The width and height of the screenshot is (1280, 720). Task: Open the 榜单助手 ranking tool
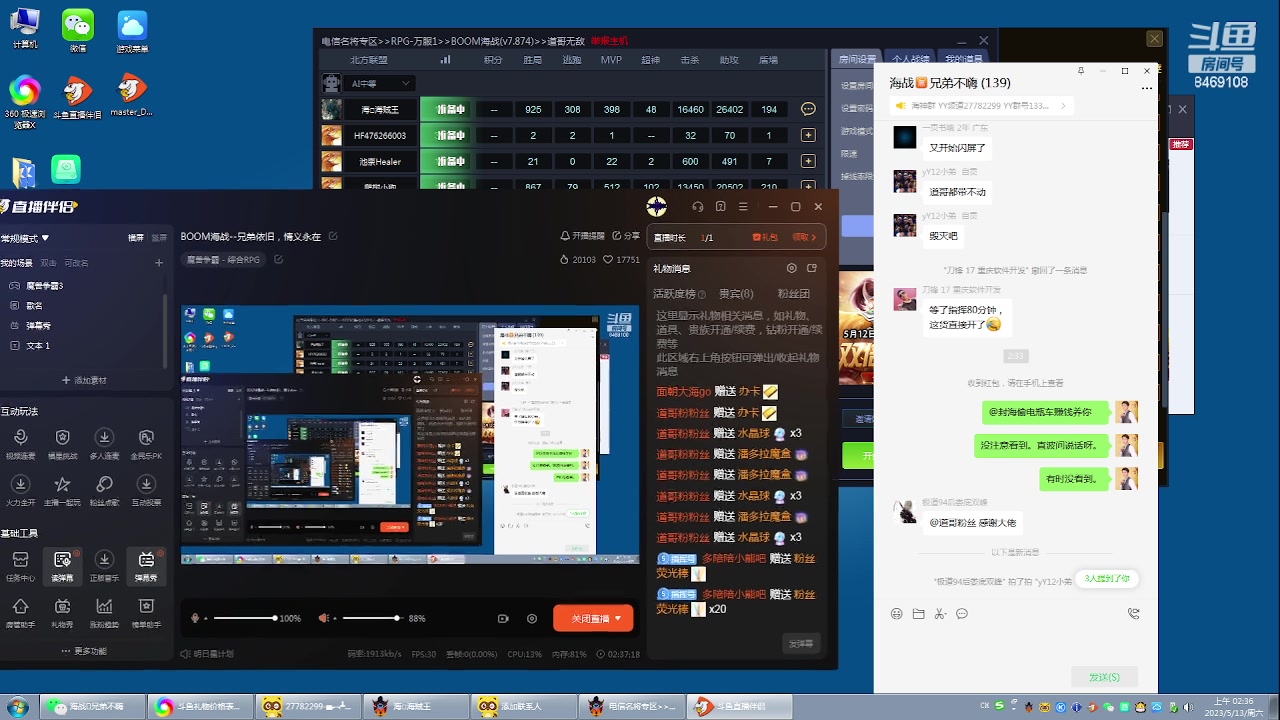(x=146, y=613)
